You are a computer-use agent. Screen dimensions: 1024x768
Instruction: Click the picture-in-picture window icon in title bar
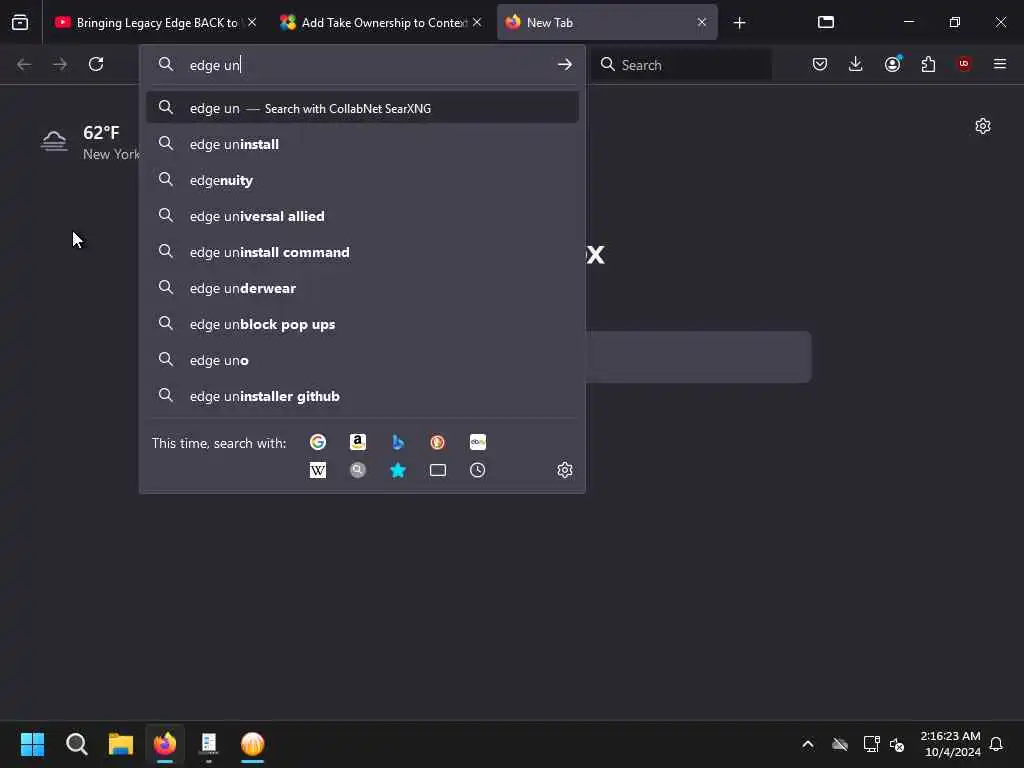click(x=826, y=22)
